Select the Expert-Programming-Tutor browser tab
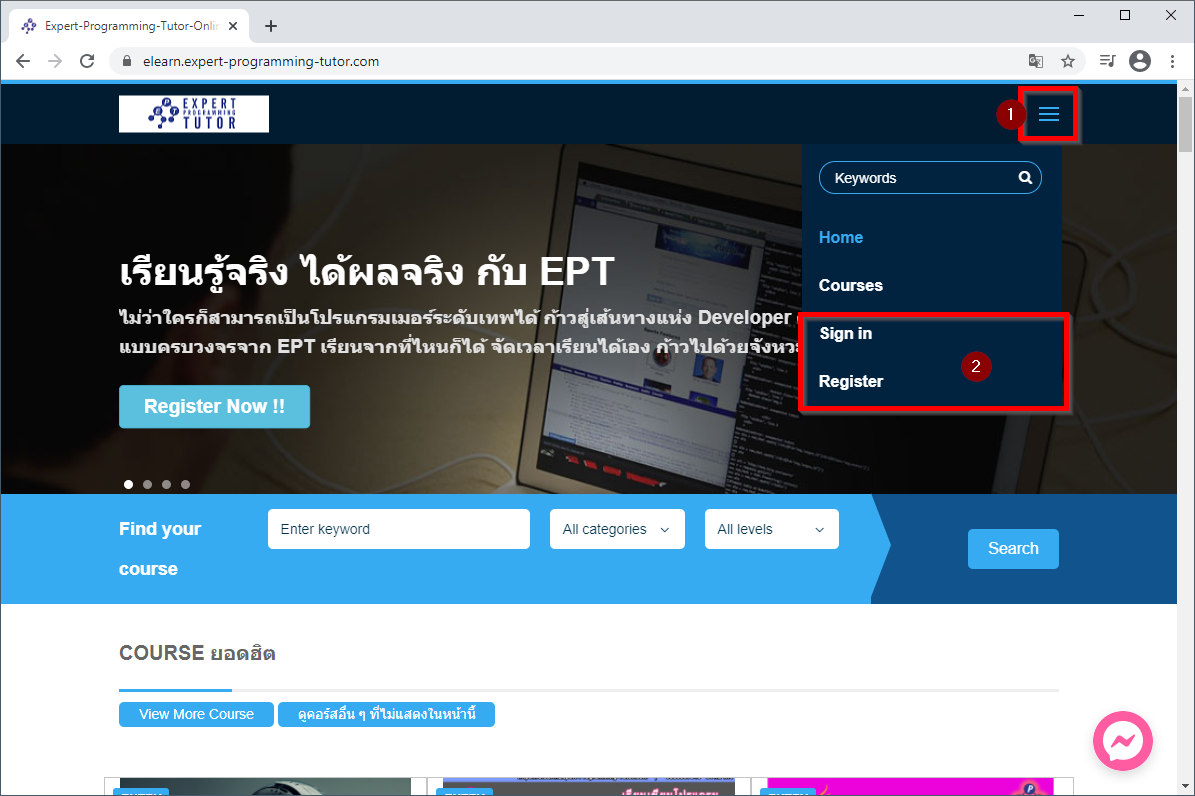Viewport: 1195px width, 796px height. (130, 26)
